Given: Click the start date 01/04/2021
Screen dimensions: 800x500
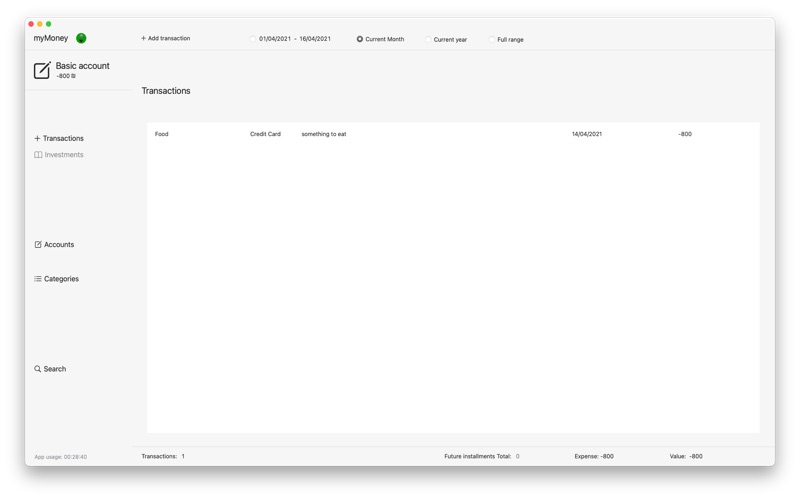Looking at the screenshot, I should 275,39.
